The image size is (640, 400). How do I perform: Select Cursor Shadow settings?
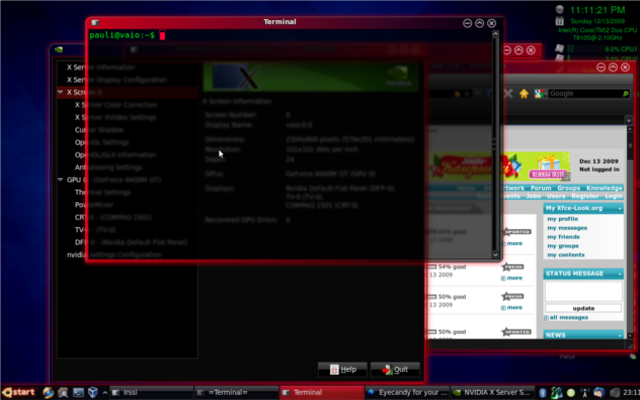(x=99, y=130)
